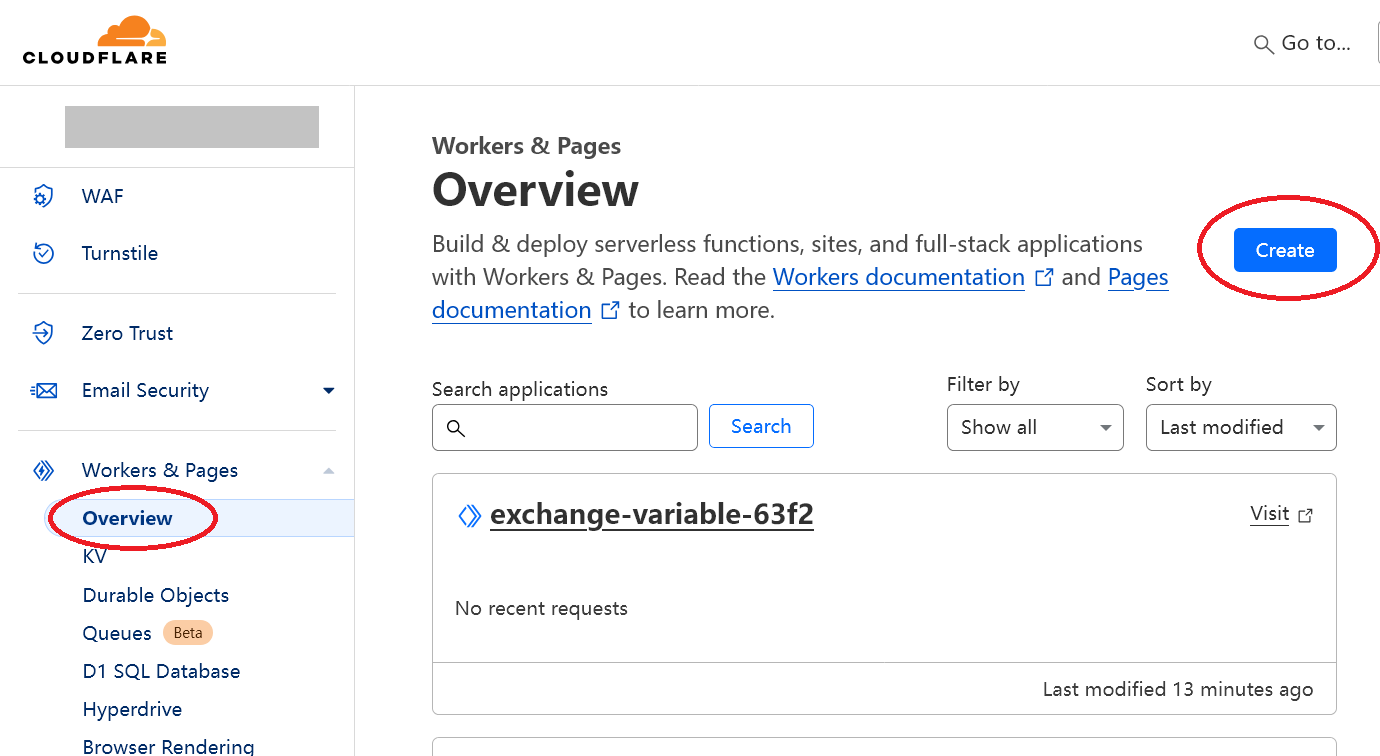
Task: Click the Go to... quick search
Action: pos(1302,43)
